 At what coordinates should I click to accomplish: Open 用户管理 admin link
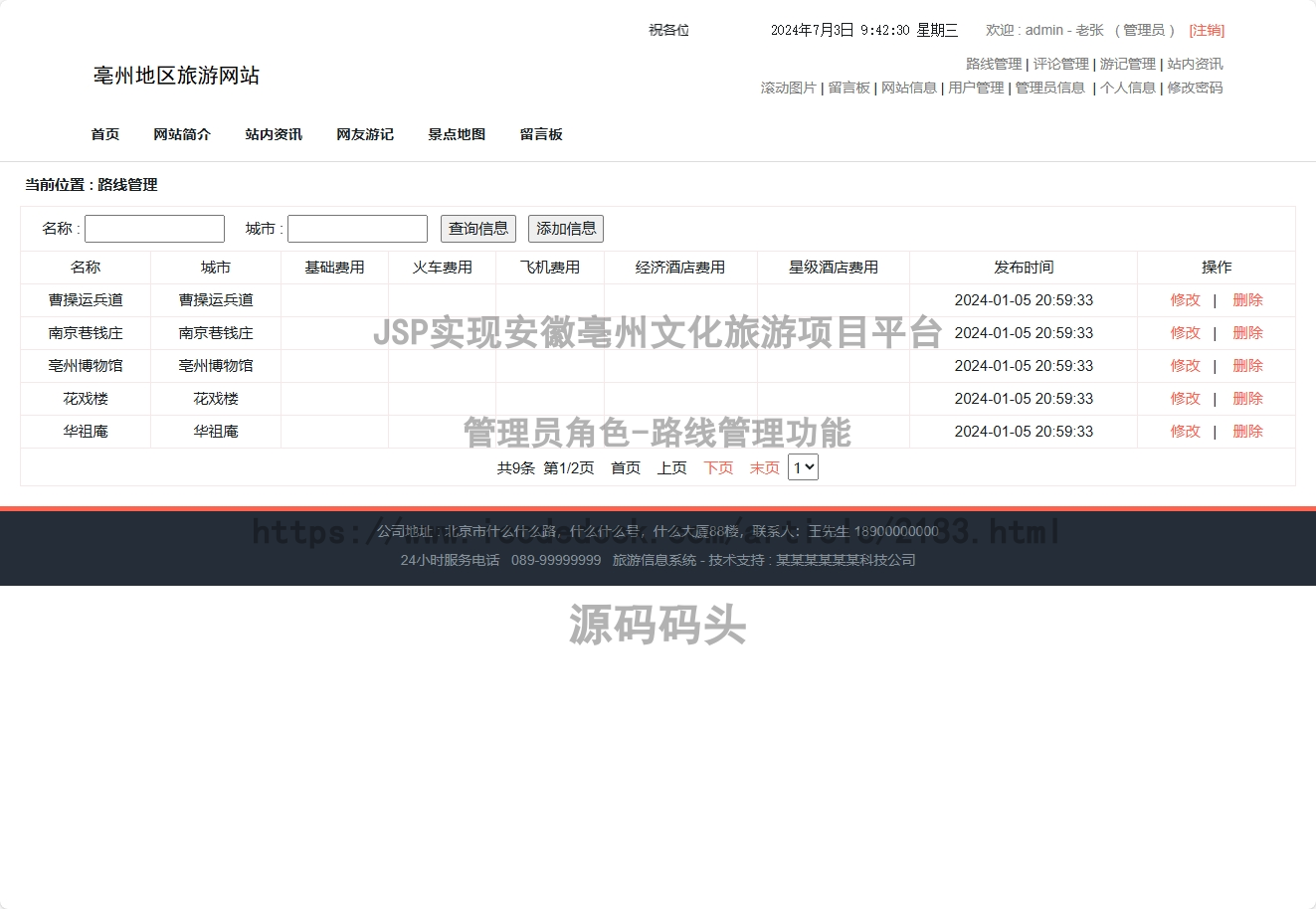click(x=976, y=88)
